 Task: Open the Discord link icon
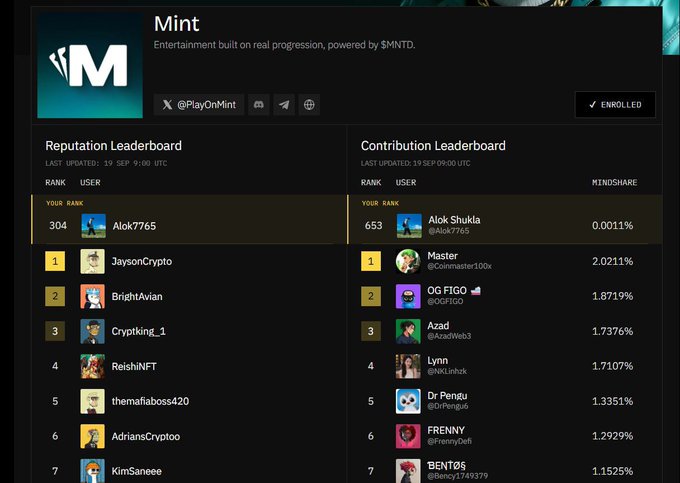[x=258, y=104]
